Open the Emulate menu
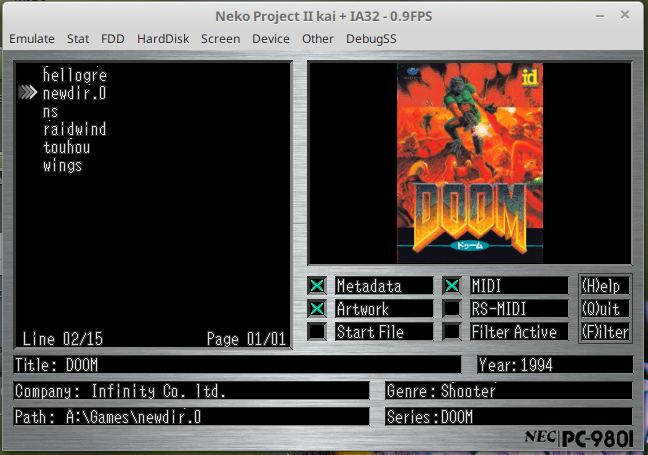The image size is (648, 455). 32,39
